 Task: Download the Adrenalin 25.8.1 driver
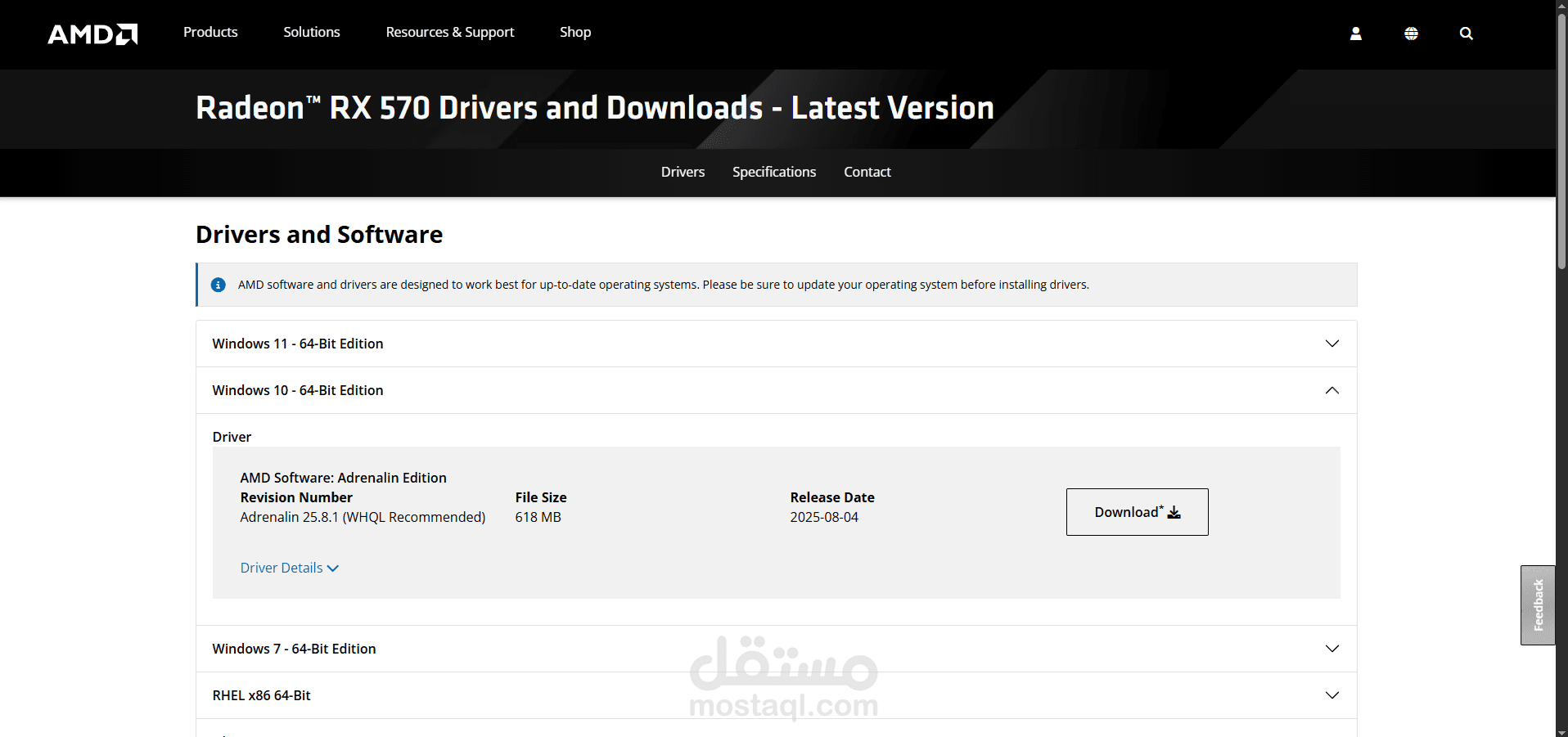(x=1137, y=512)
